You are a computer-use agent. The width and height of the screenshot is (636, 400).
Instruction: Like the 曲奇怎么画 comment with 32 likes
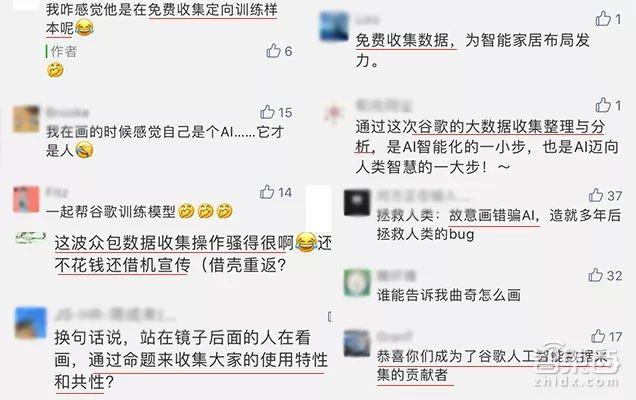(x=595, y=275)
